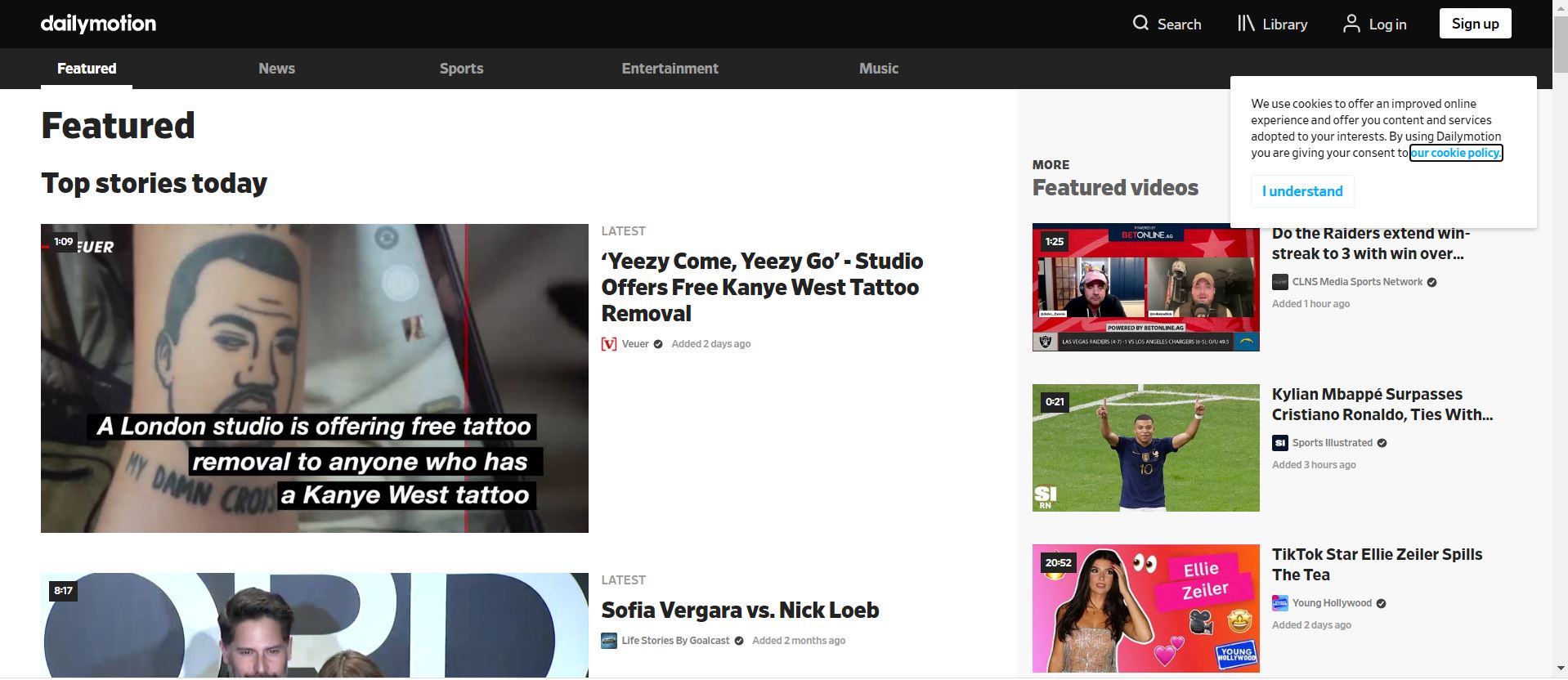
Task: Click Young Hollywood channel name
Action: coord(1332,603)
